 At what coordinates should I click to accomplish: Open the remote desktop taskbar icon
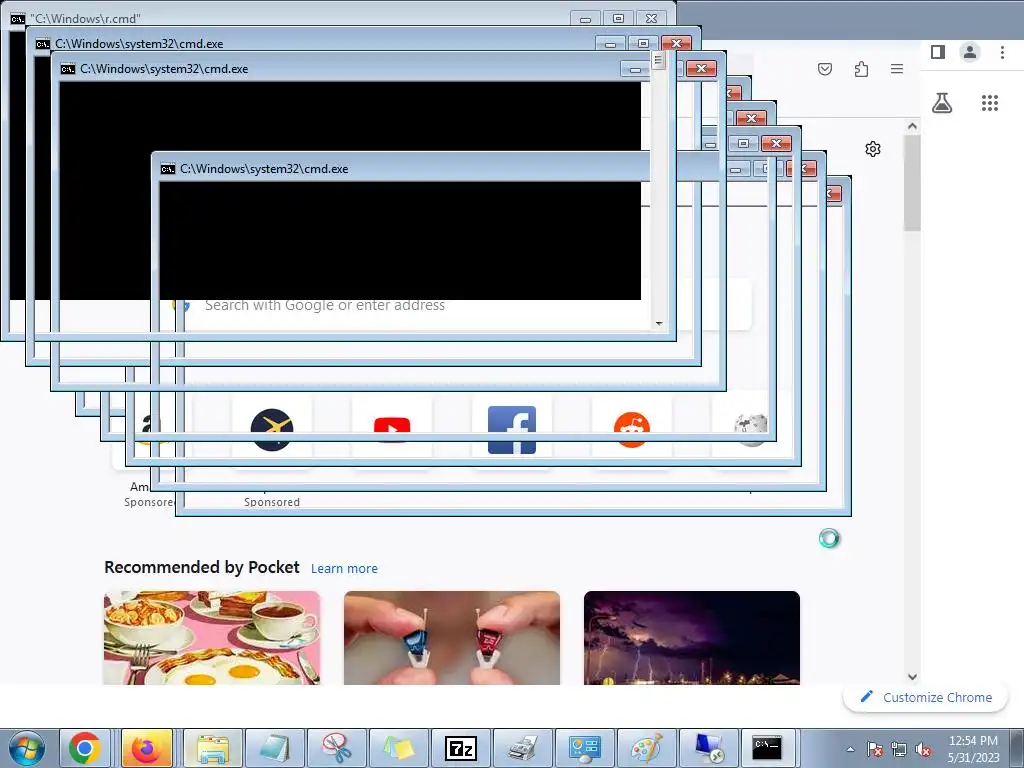click(x=709, y=748)
